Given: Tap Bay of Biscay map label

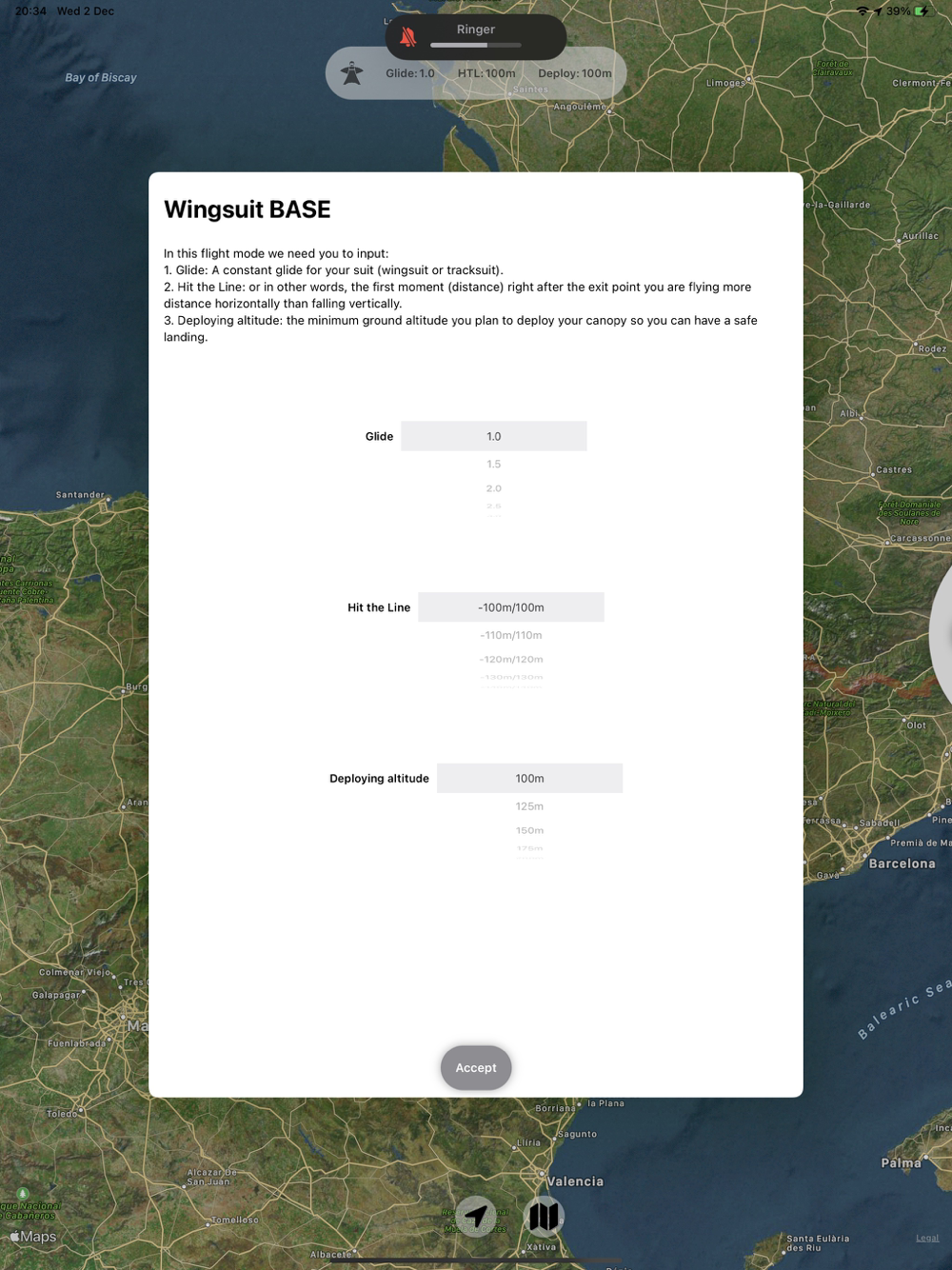Looking at the screenshot, I should [101, 77].
